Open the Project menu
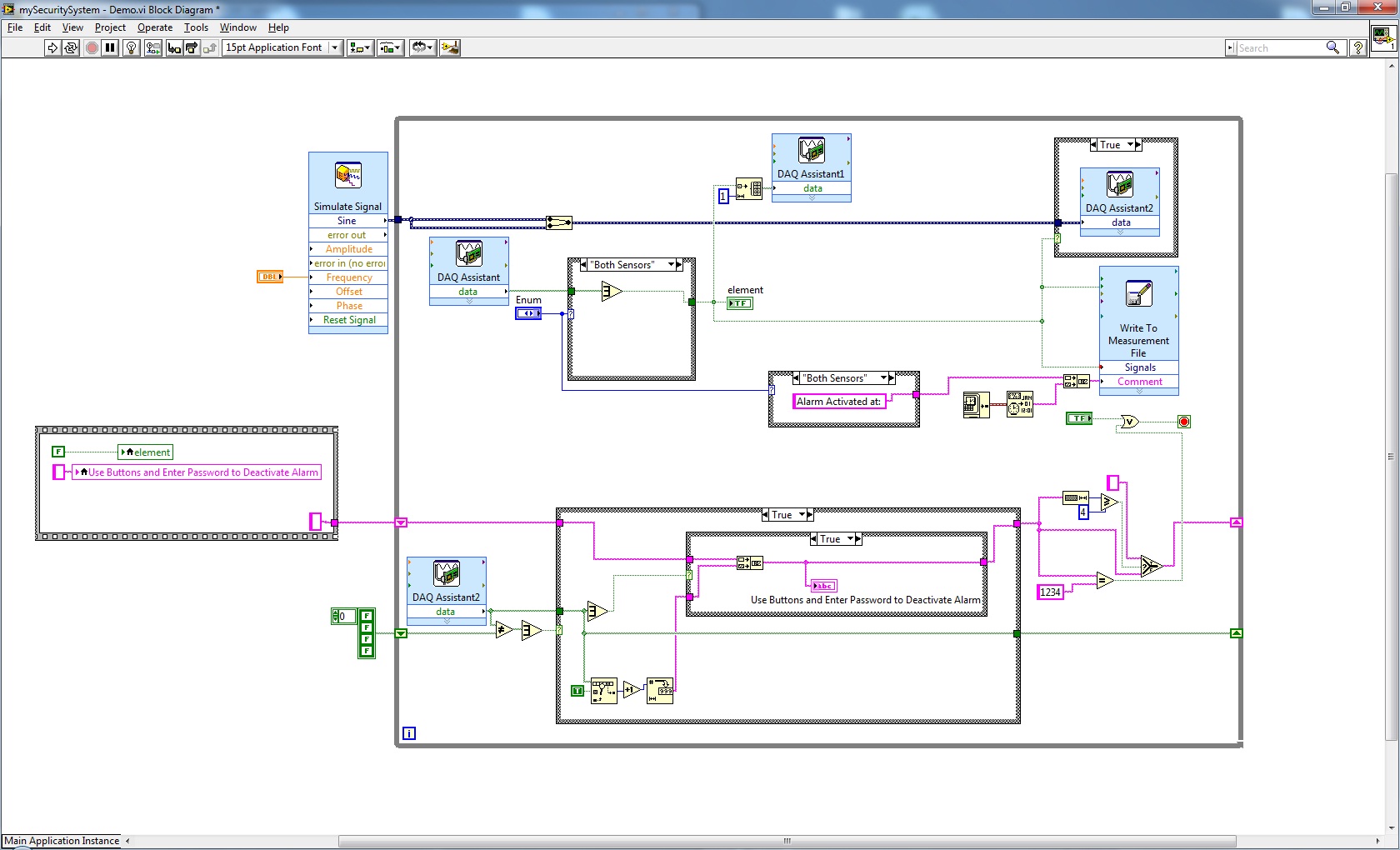1400x850 pixels. (x=110, y=27)
